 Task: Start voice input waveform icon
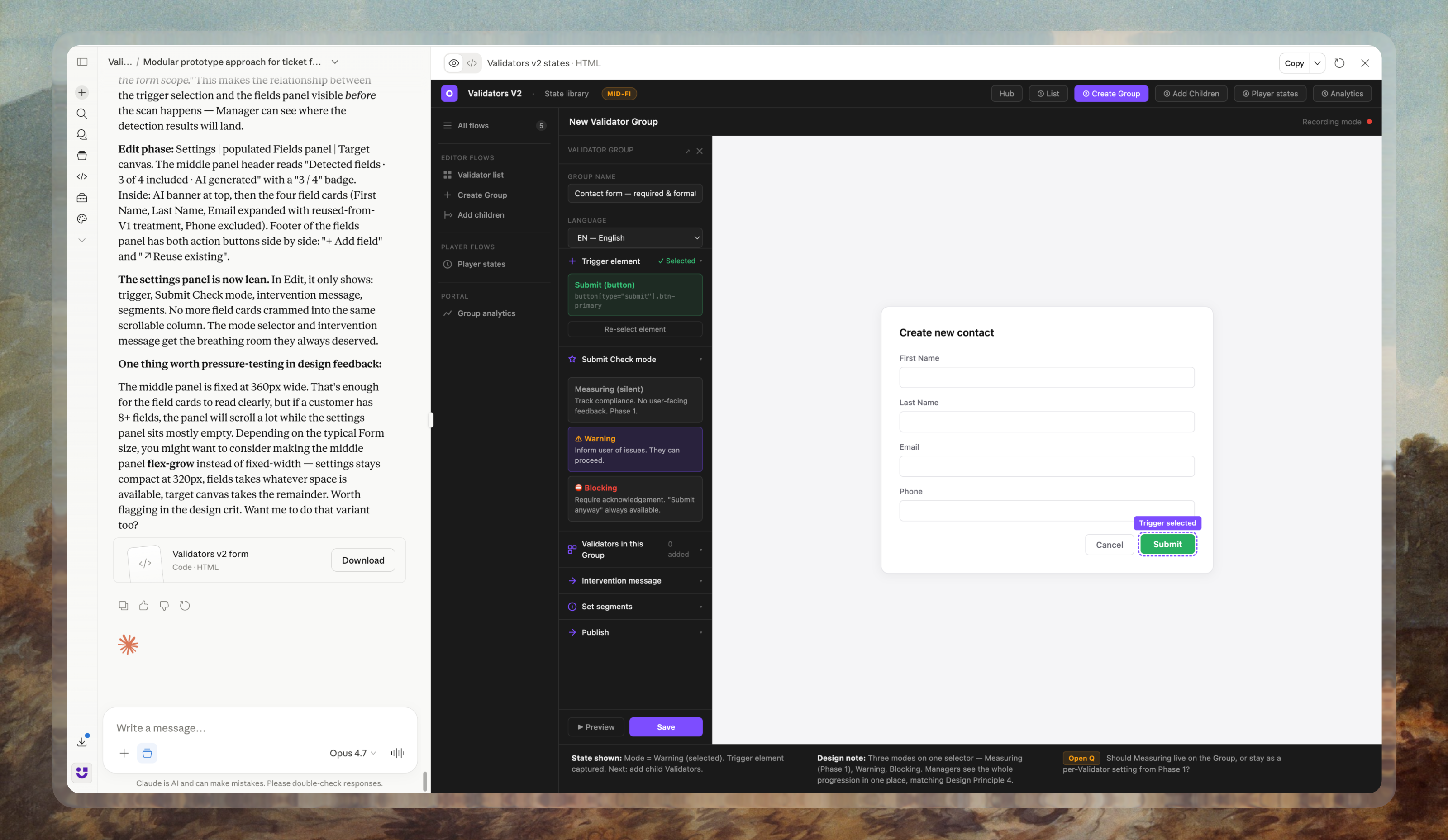pyautogui.click(x=398, y=753)
